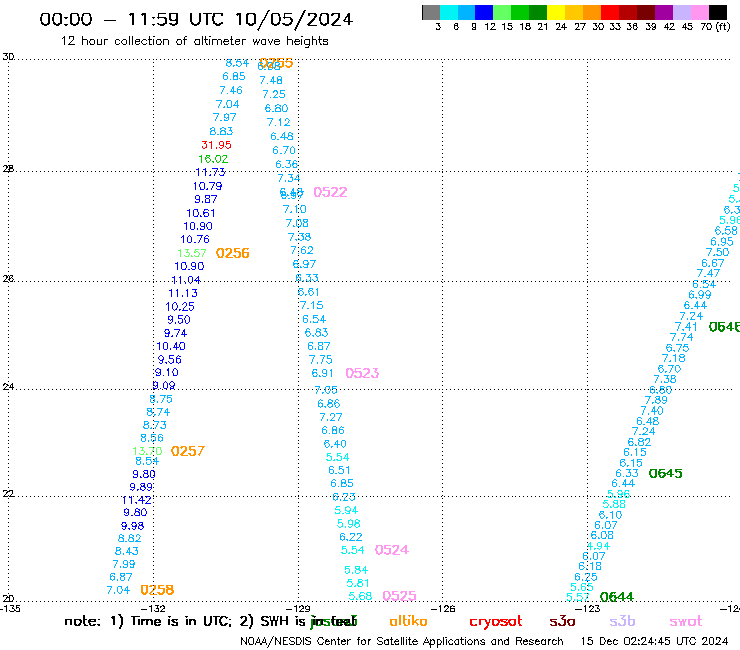Select the black swatch ending the color scale
The width and height of the screenshot is (740, 650).
(x=718, y=12)
